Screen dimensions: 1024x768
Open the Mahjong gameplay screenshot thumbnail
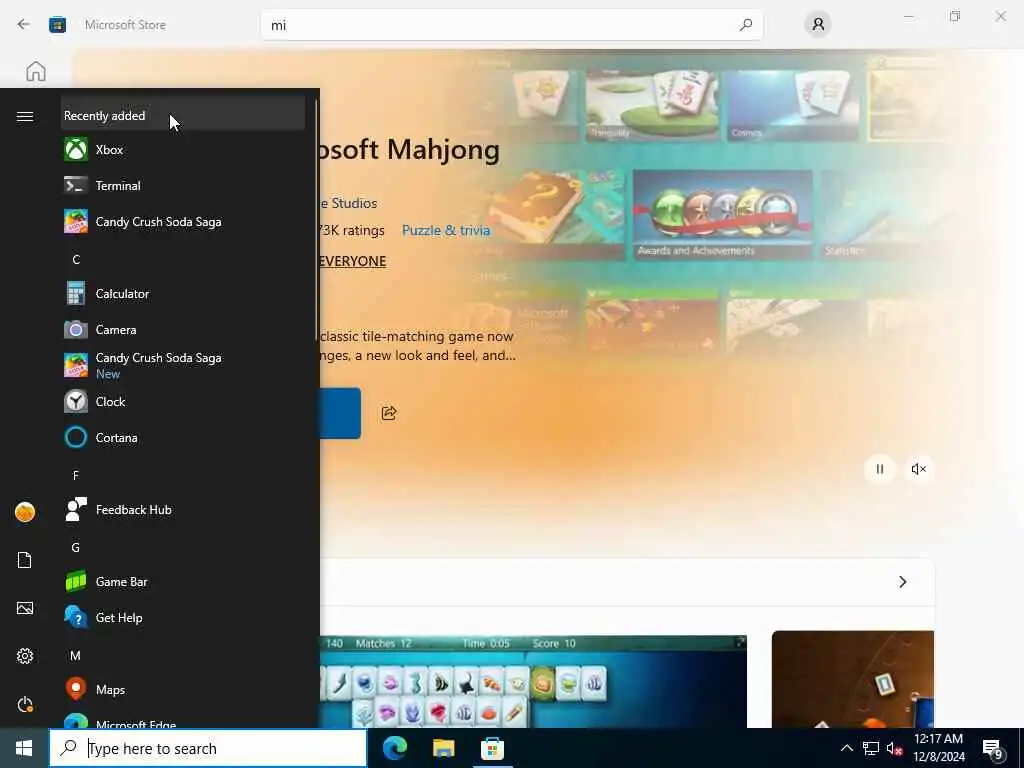[x=534, y=682]
